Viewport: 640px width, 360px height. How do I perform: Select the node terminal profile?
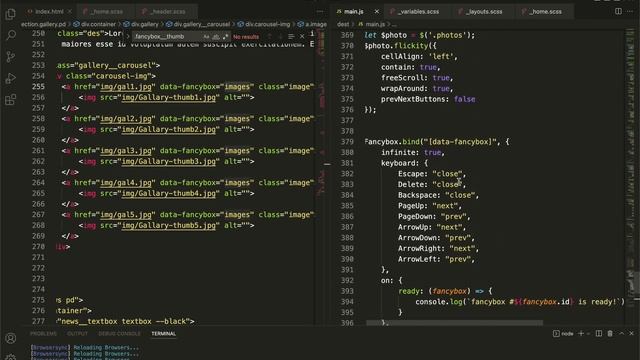563,333
